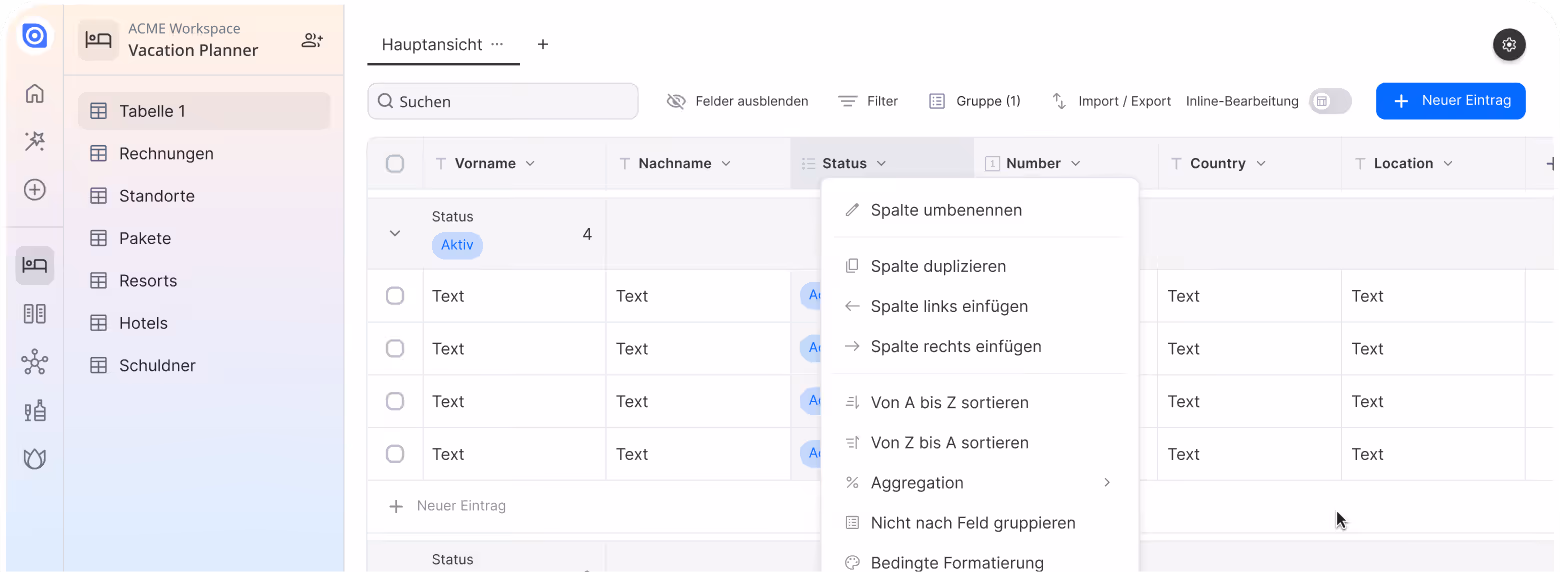This screenshot has height=572, width=1560.
Task: Click the right arrow icon for Spalte rechts einfügen
Action: (x=852, y=346)
